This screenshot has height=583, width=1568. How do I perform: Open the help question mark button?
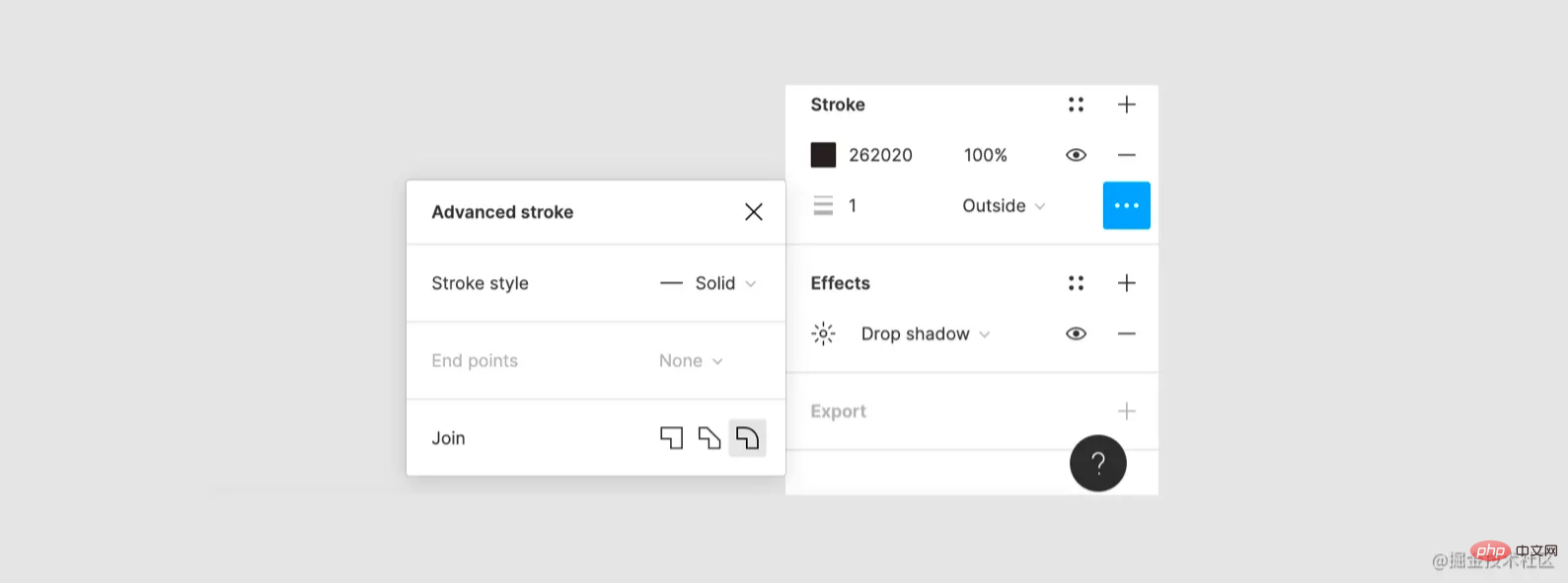1098,463
